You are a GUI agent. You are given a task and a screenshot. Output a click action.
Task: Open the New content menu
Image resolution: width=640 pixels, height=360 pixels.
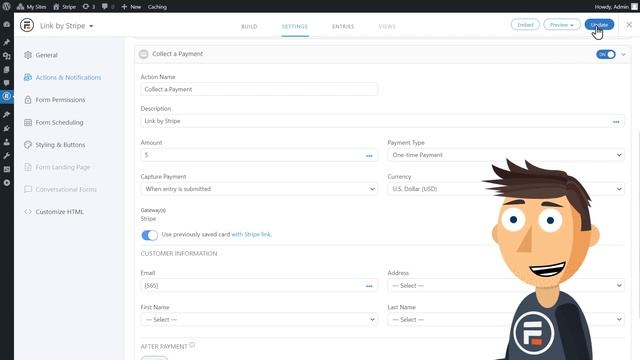[x=131, y=7]
